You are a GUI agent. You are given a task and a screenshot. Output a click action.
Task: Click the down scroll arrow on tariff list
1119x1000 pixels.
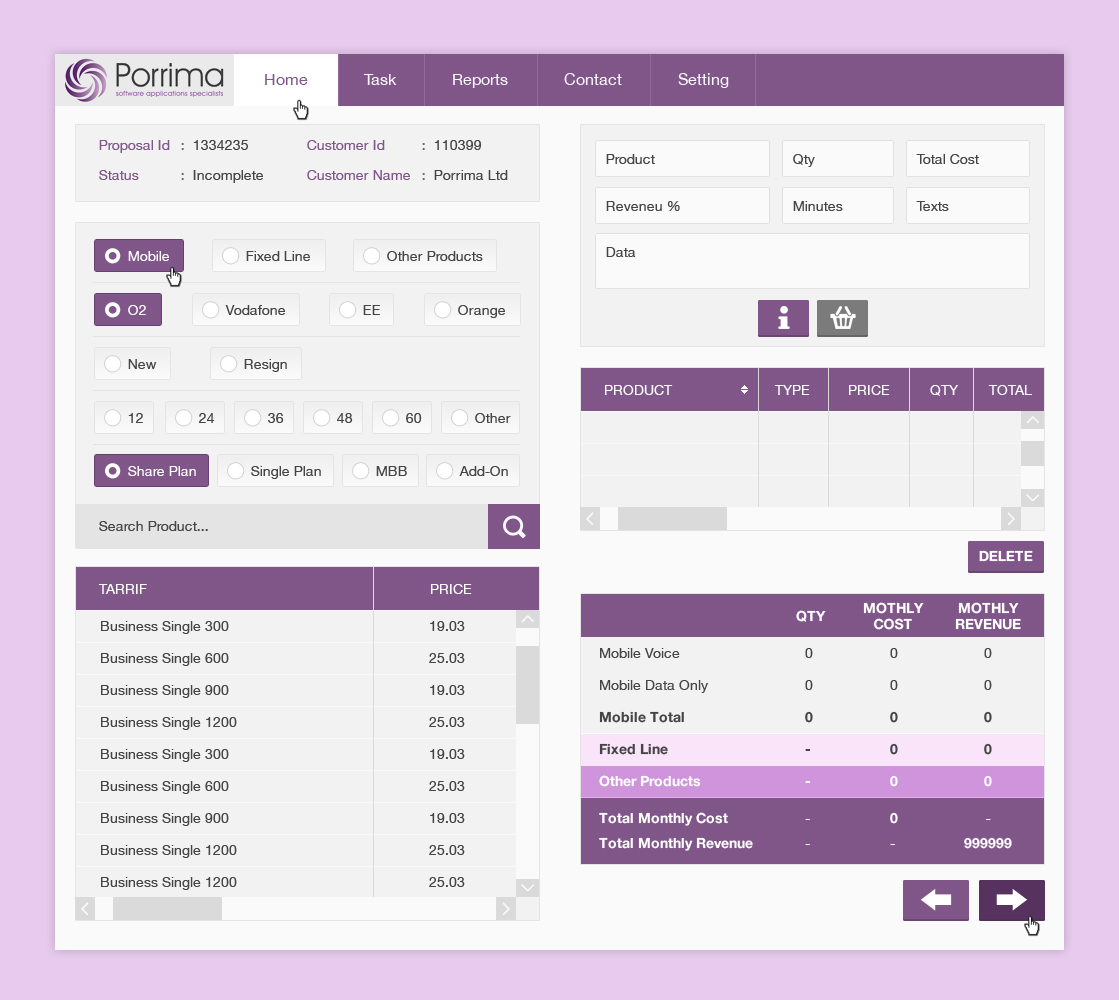527,887
